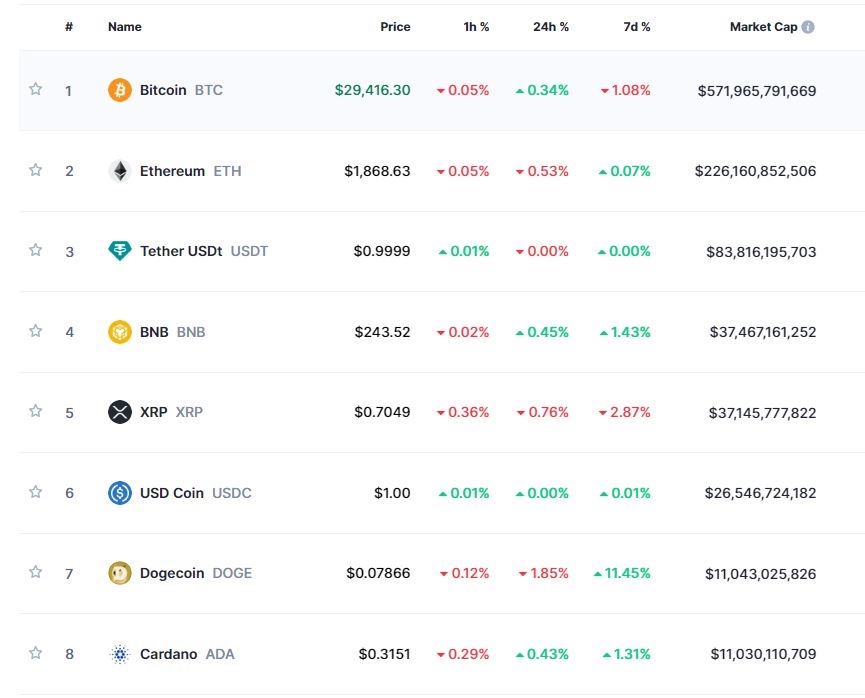This screenshot has width=865, height=698.
Task: Click the USD Coin logo icon
Action: (x=119, y=493)
